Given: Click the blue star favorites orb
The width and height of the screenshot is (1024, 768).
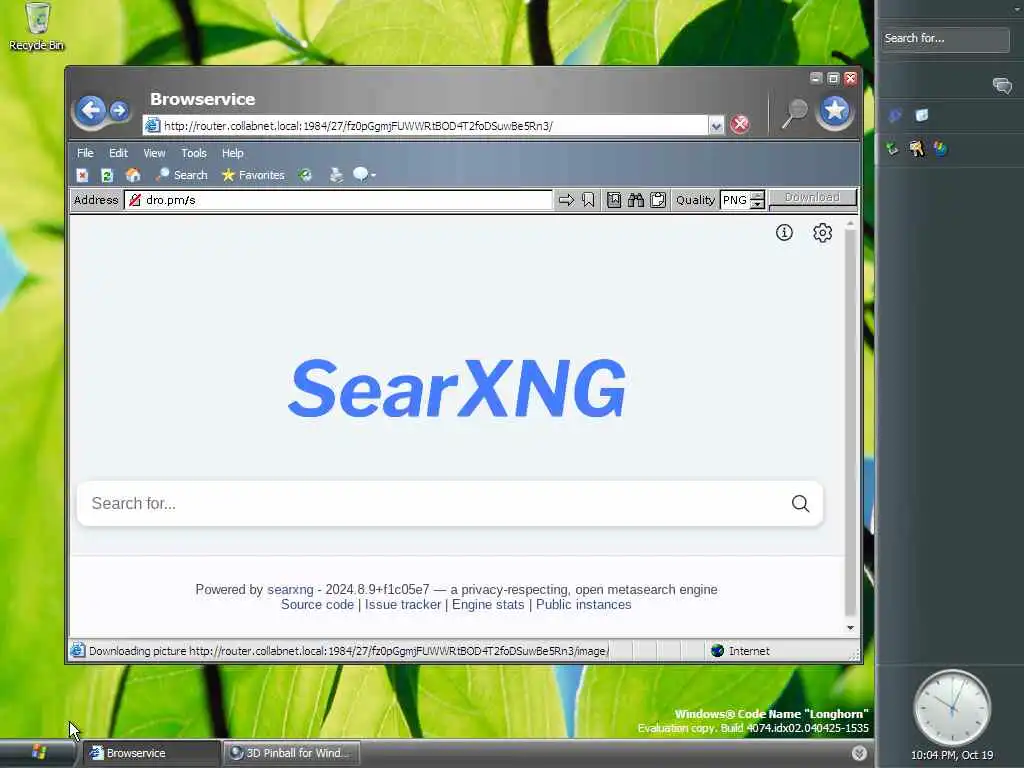Looking at the screenshot, I should tap(835, 111).
